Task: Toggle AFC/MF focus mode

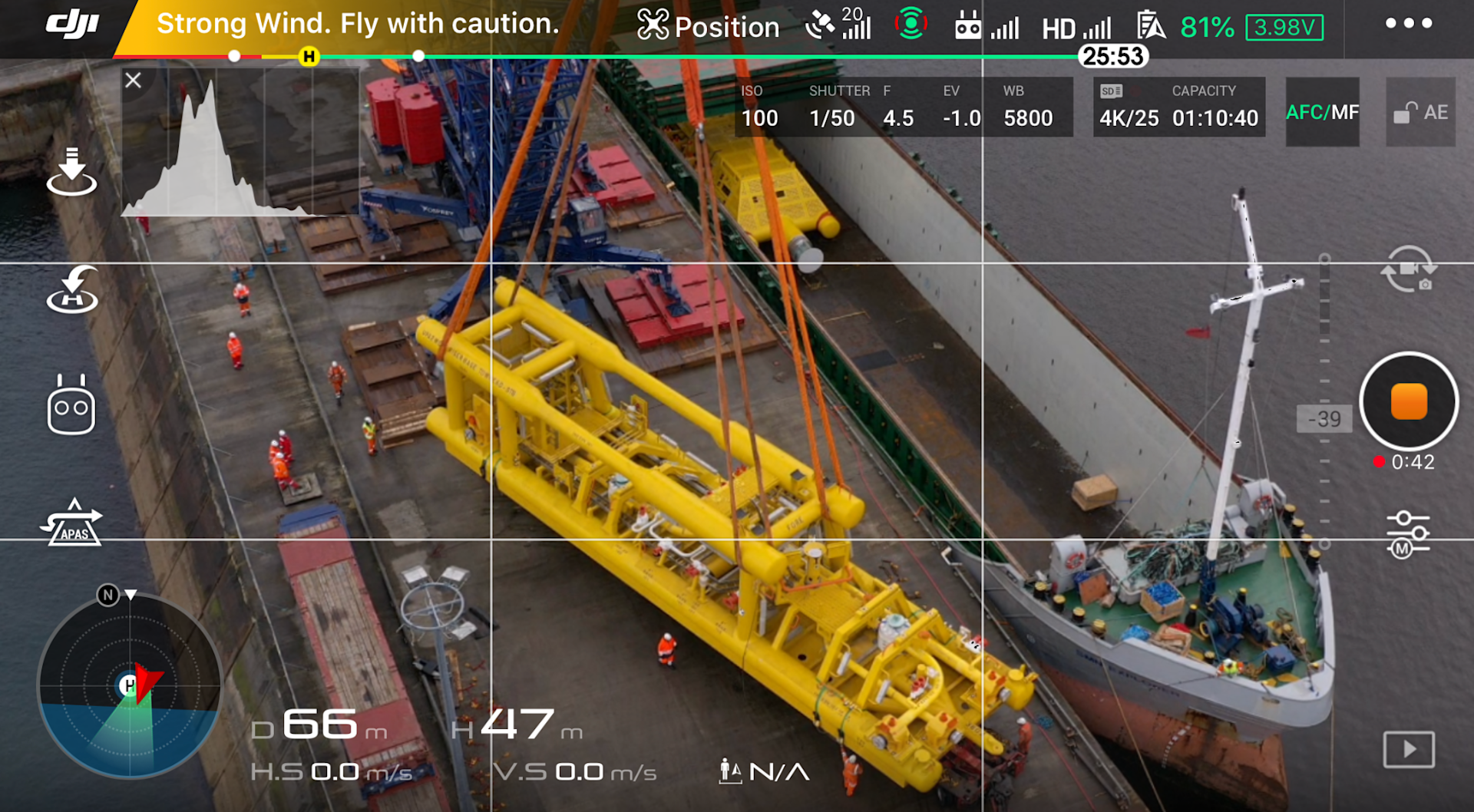Action: click(1323, 112)
